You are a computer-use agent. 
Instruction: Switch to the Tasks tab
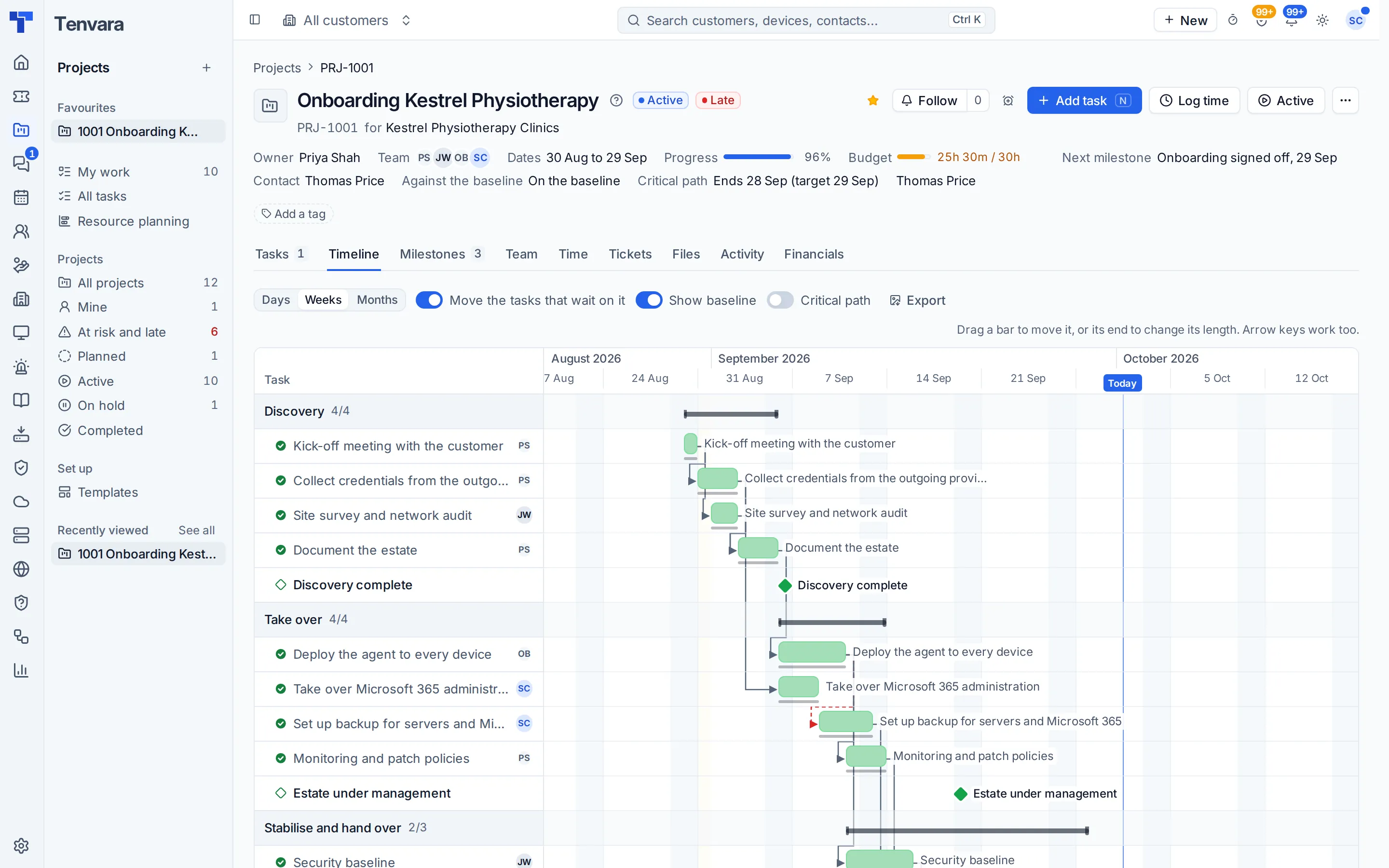281,254
